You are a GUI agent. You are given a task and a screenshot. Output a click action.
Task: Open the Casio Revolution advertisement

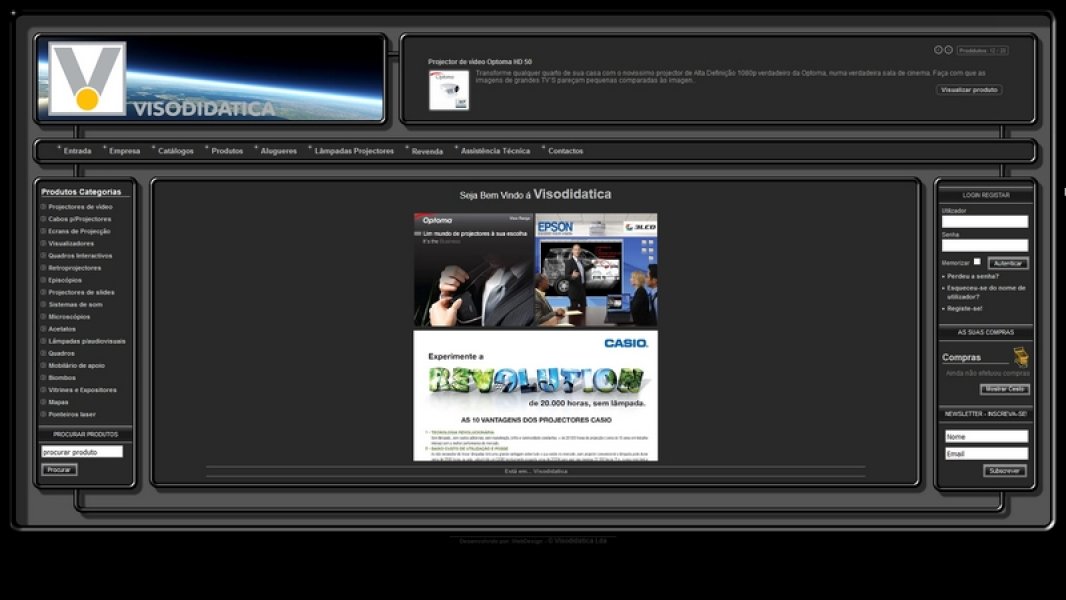tap(536, 395)
